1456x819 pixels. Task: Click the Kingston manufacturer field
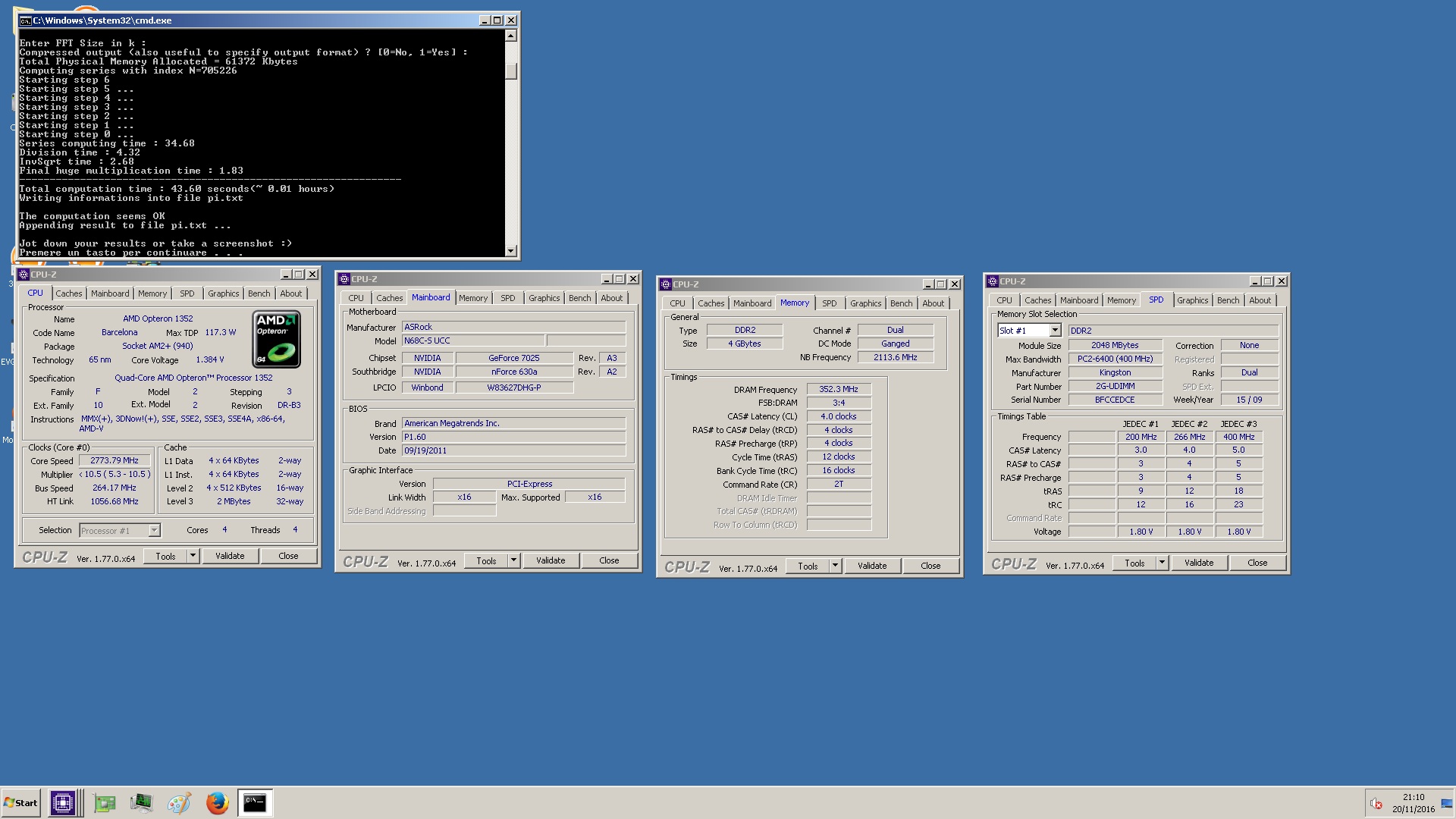click(1116, 372)
